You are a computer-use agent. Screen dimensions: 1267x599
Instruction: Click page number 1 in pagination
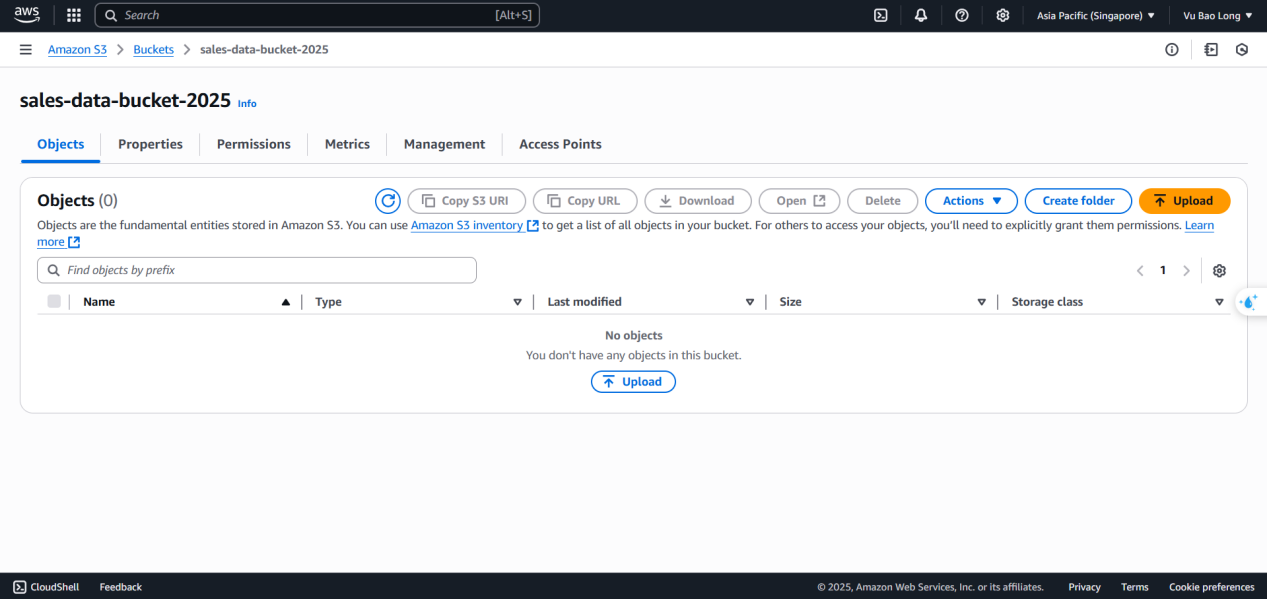coord(1163,271)
